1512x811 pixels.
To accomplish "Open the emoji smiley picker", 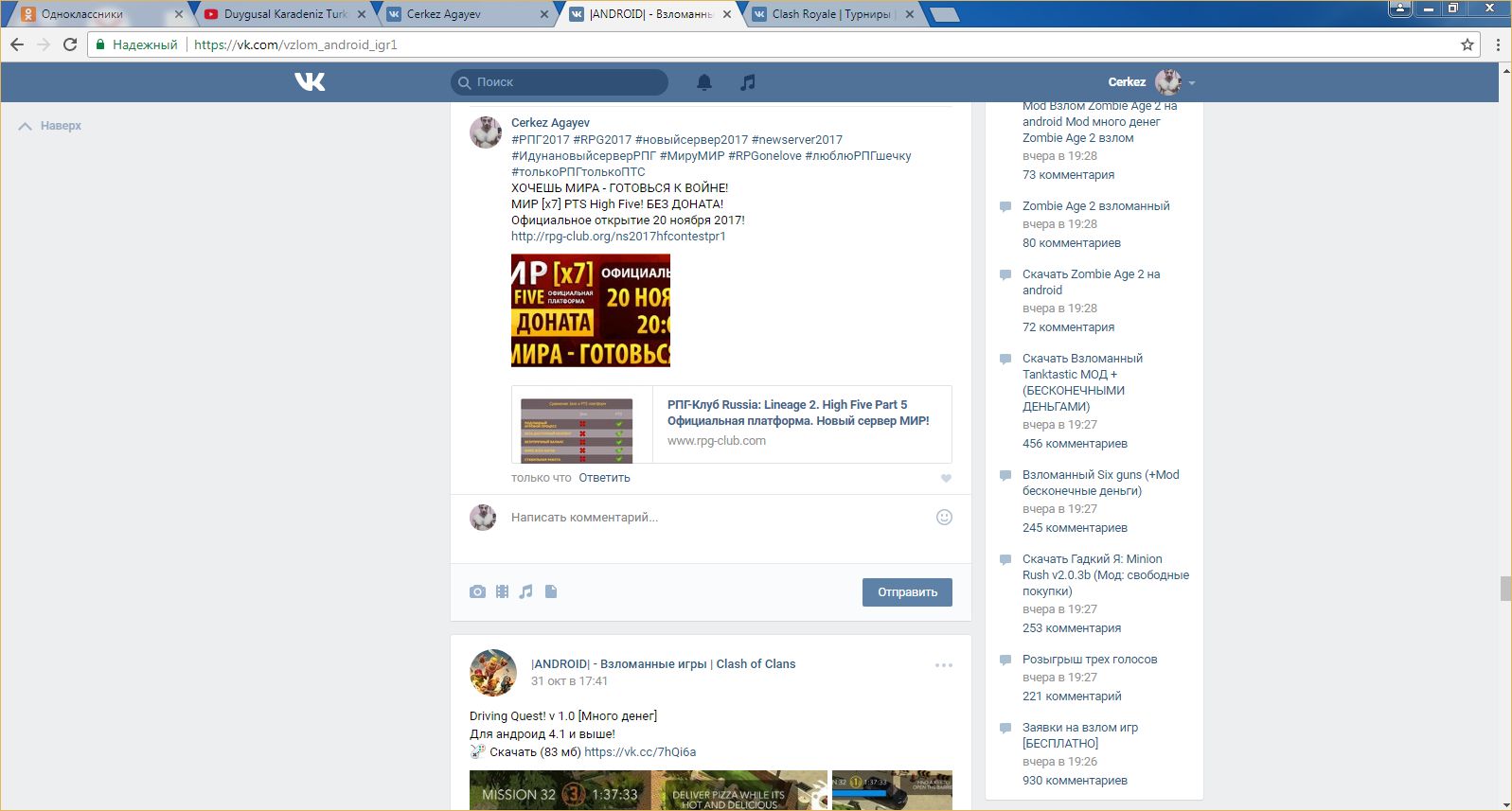I will pyautogui.click(x=944, y=517).
